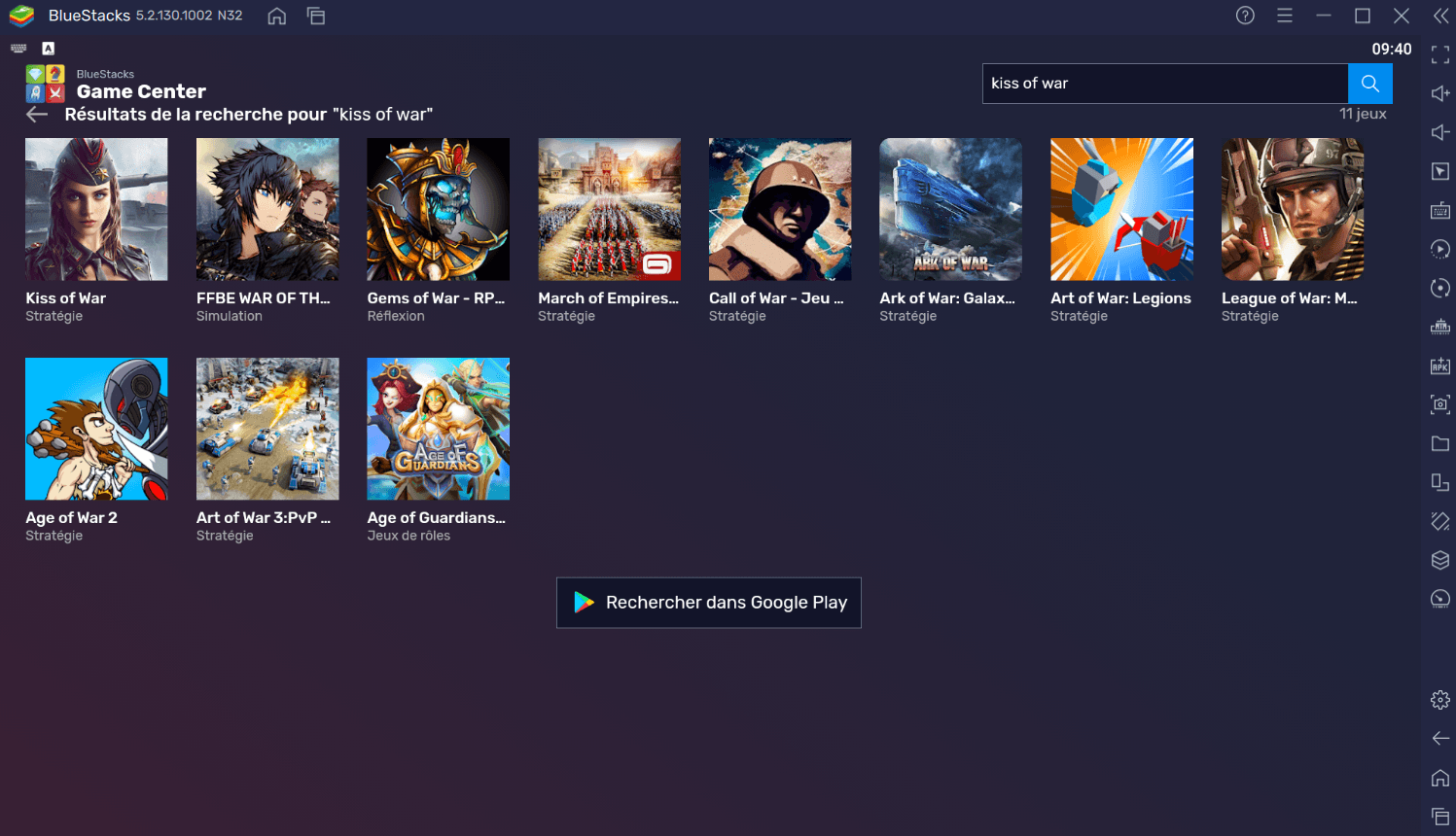The image size is (1456, 836).
Task: Open Art of War 3:PvP thumbnail
Action: [267, 429]
